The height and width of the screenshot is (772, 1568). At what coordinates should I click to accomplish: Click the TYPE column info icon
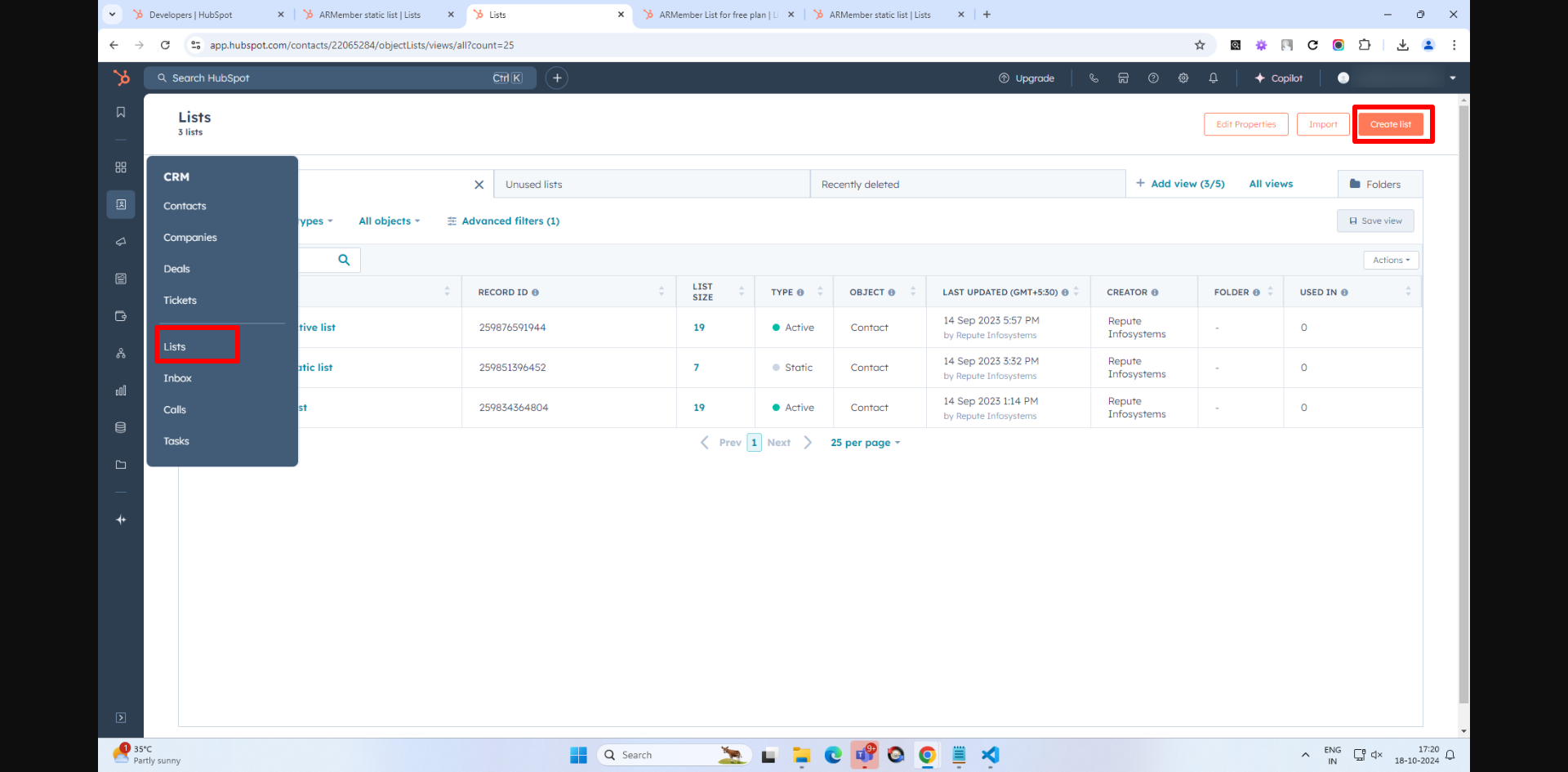point(800,292)
